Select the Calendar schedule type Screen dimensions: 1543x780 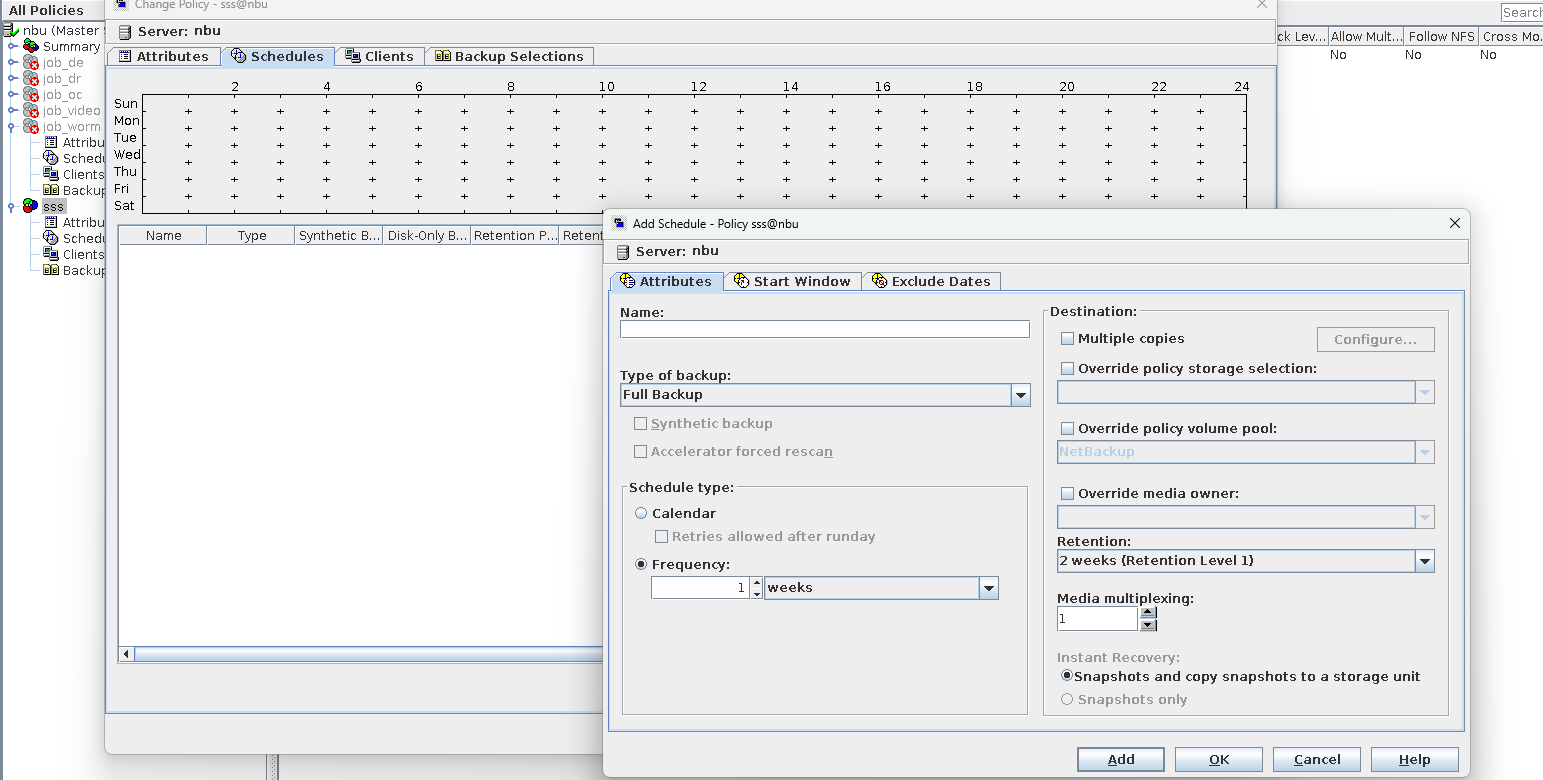[x=642, y=513]
